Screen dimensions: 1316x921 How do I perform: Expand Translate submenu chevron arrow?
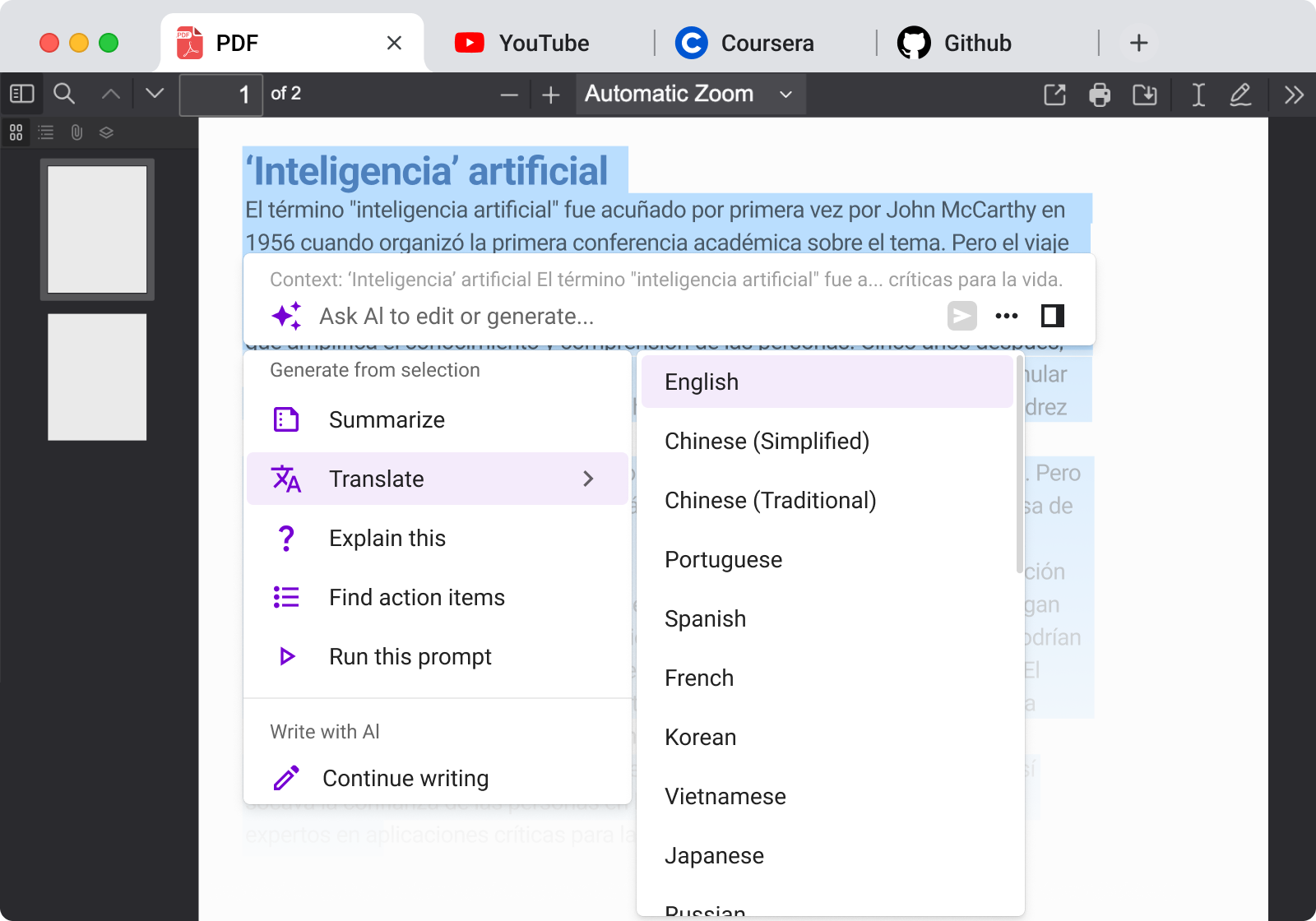588,479
